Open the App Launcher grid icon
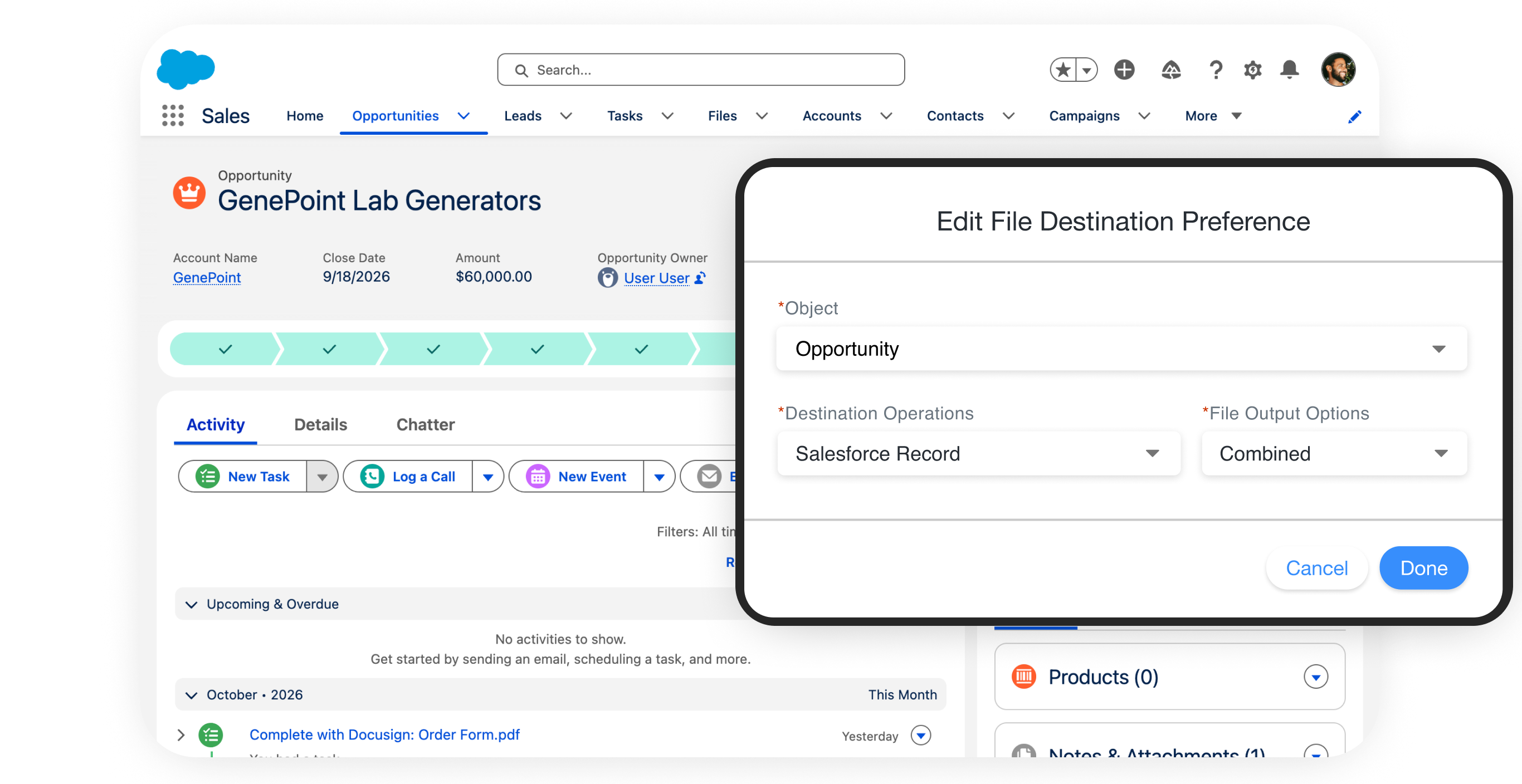The height and width of the screenshot is (784, 1522). [x=173, y=116]
